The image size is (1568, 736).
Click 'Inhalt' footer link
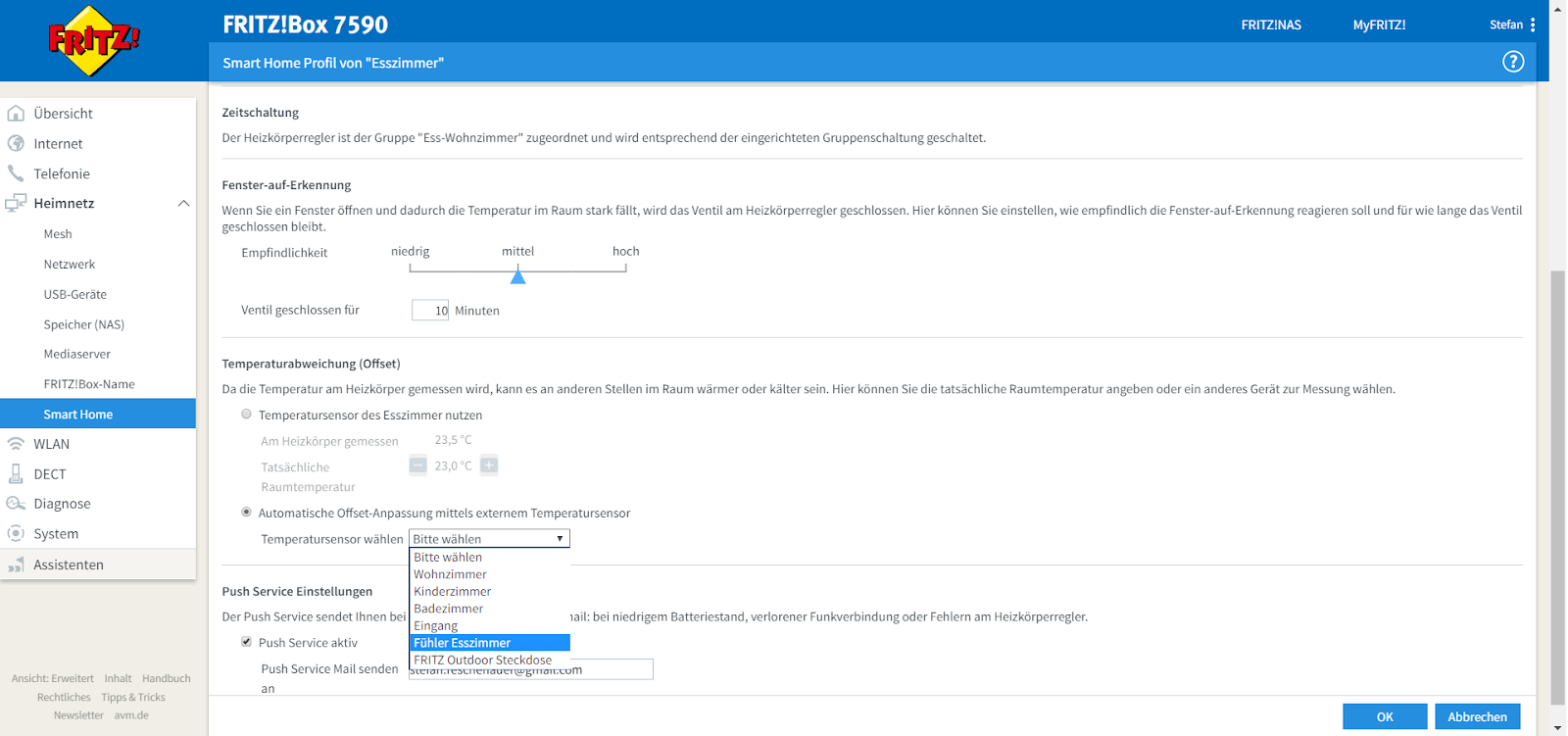click(x=118, y=678)
